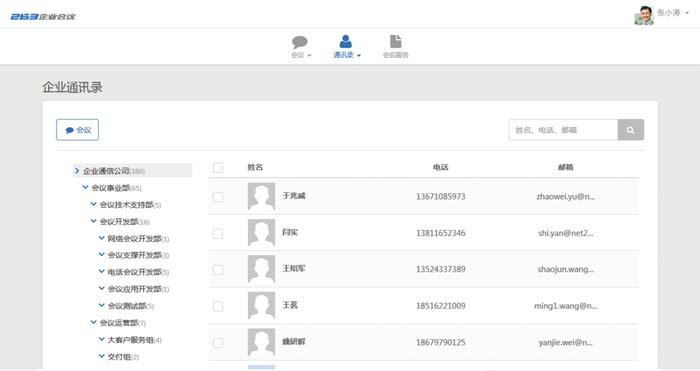Screen dimensions: 700x371
Task: Click phone number 18679790125
Action: click(x=441, y=342)
